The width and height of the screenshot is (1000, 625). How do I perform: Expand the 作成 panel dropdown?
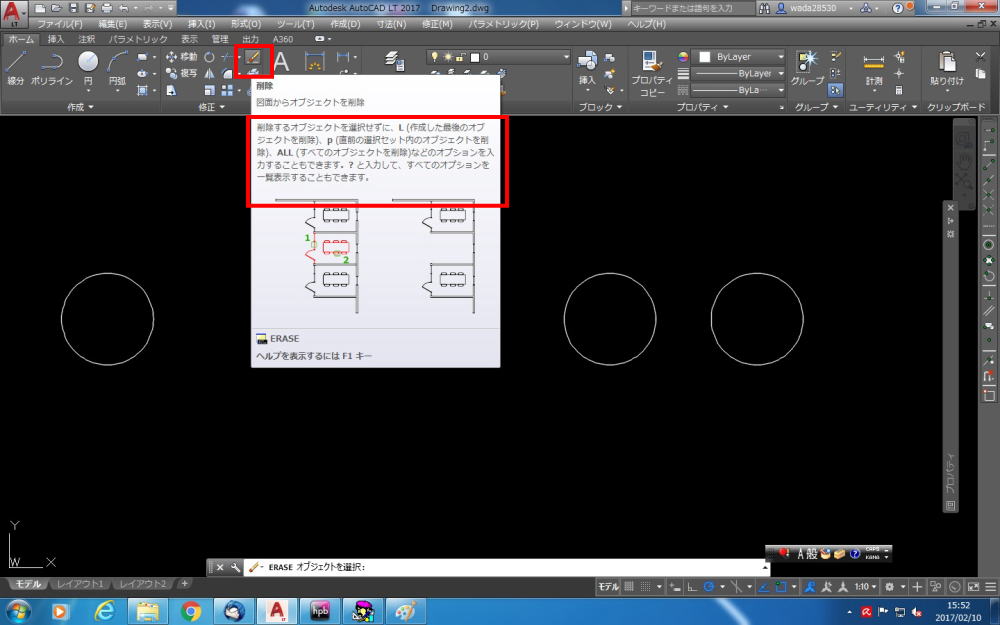pos(80,107)
